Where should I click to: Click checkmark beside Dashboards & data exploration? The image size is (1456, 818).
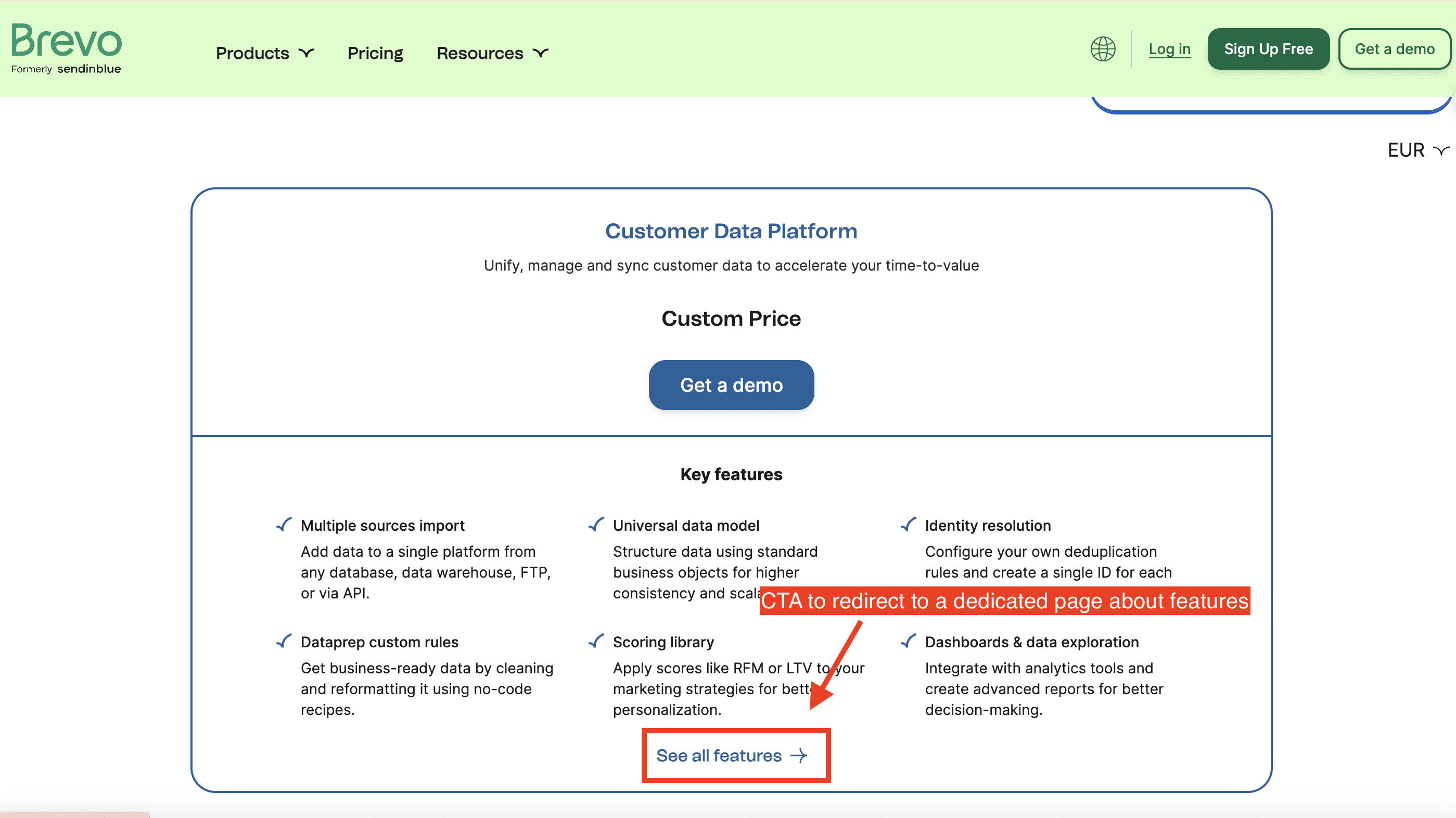908,641
